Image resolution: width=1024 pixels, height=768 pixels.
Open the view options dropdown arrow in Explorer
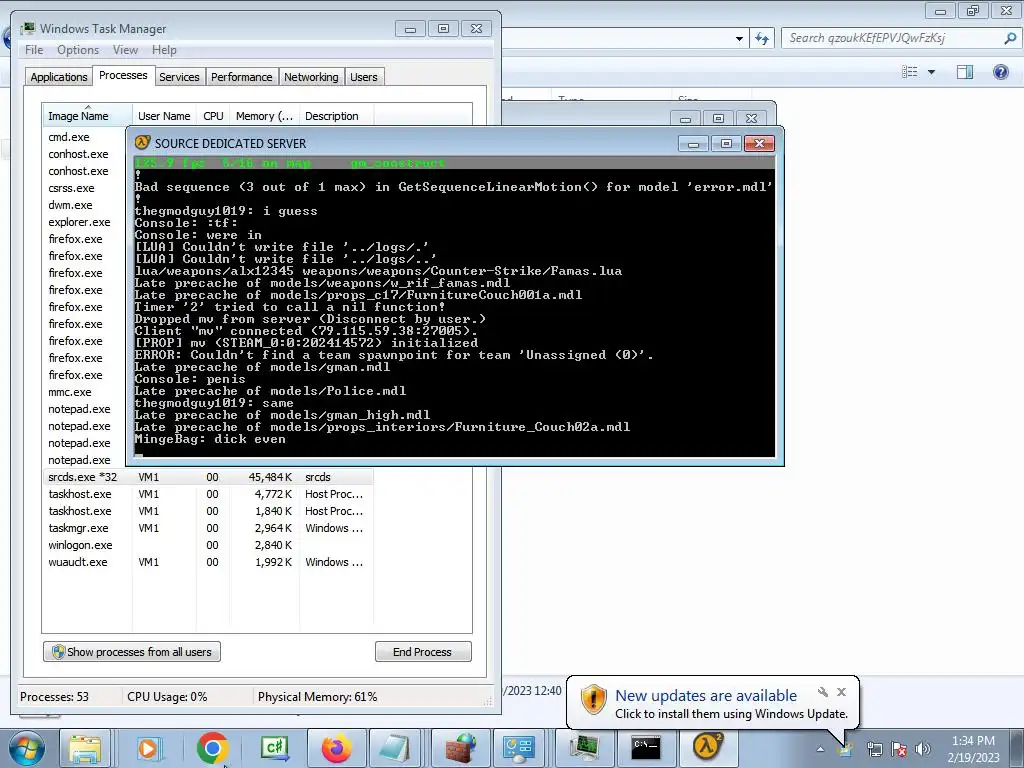coord(931,72)
